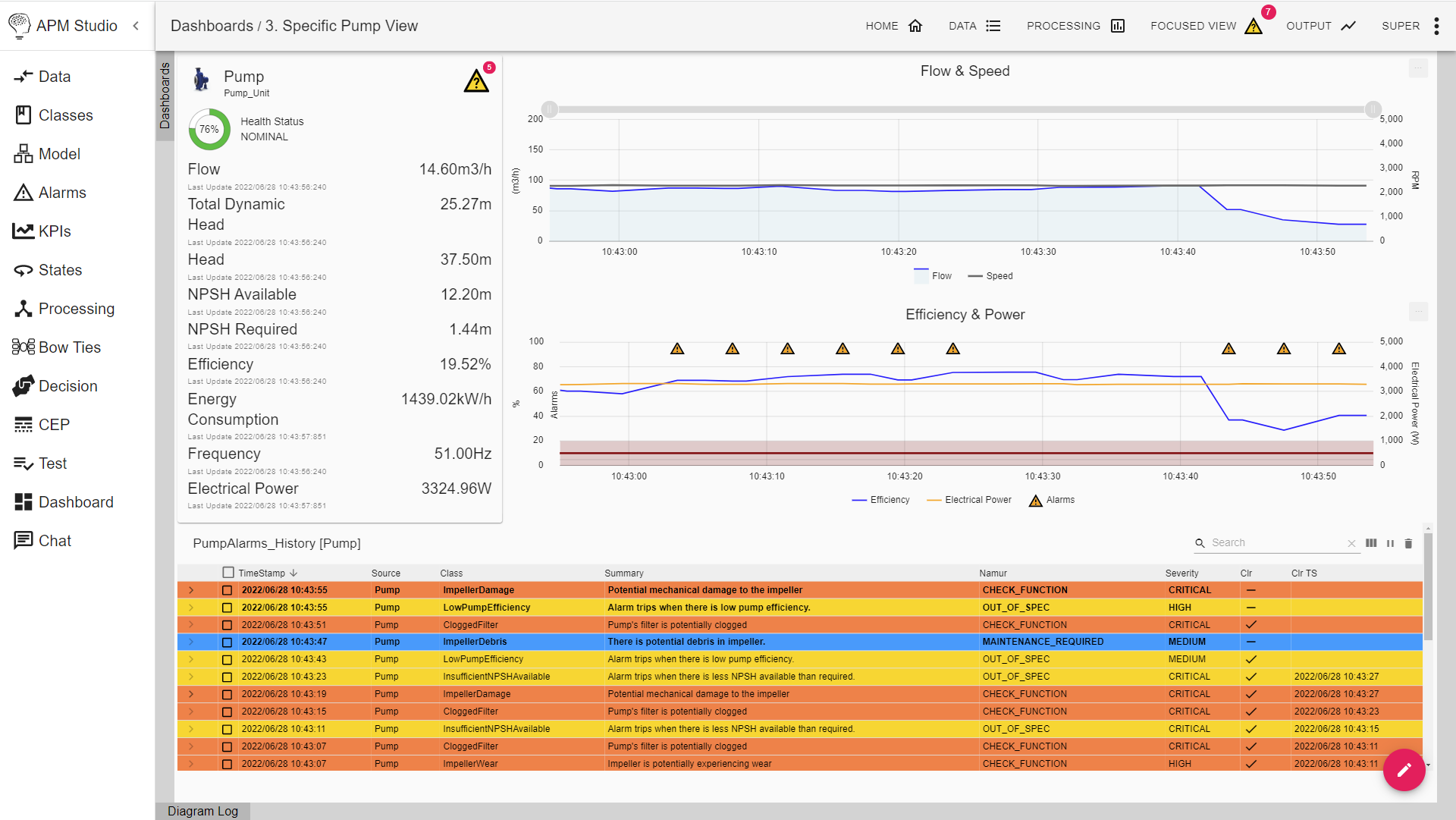This screenshot has width=1456, height=820.
Task: Open the CEP panel from the sidebar
Action: (52, 424)
